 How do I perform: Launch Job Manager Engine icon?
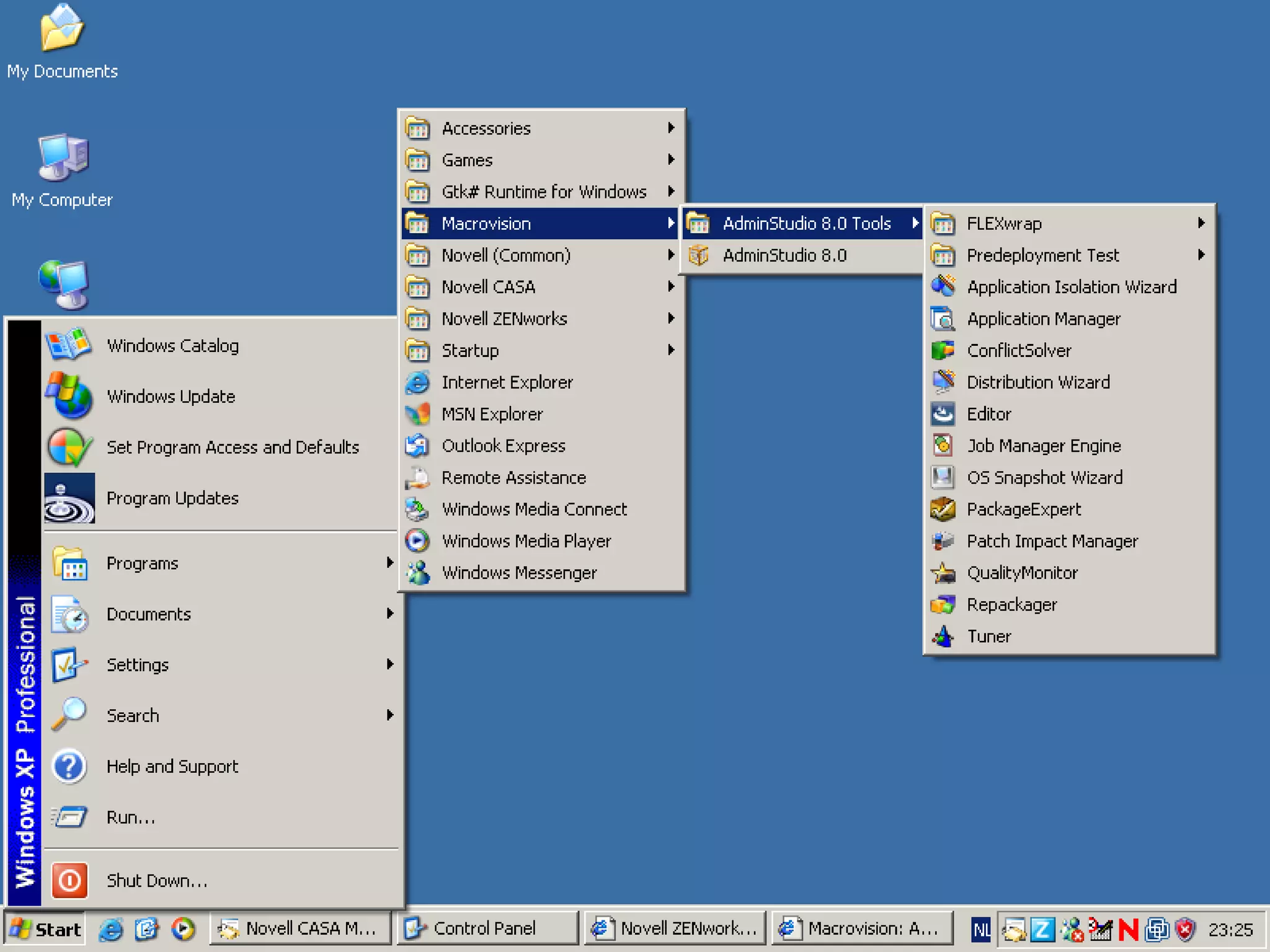click(x=943, y=445)
